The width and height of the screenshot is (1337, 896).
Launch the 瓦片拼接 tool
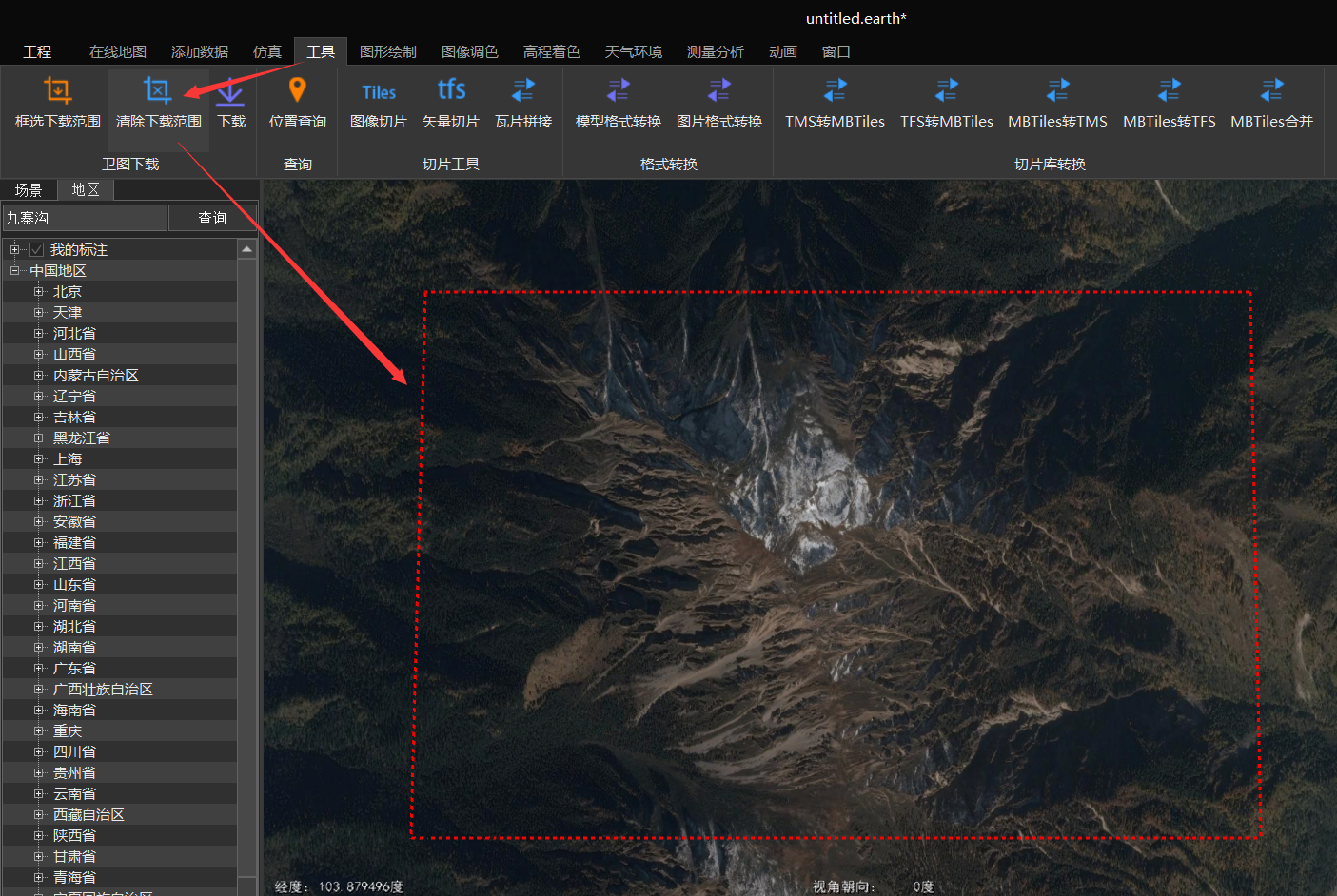(x=523, y=90)
